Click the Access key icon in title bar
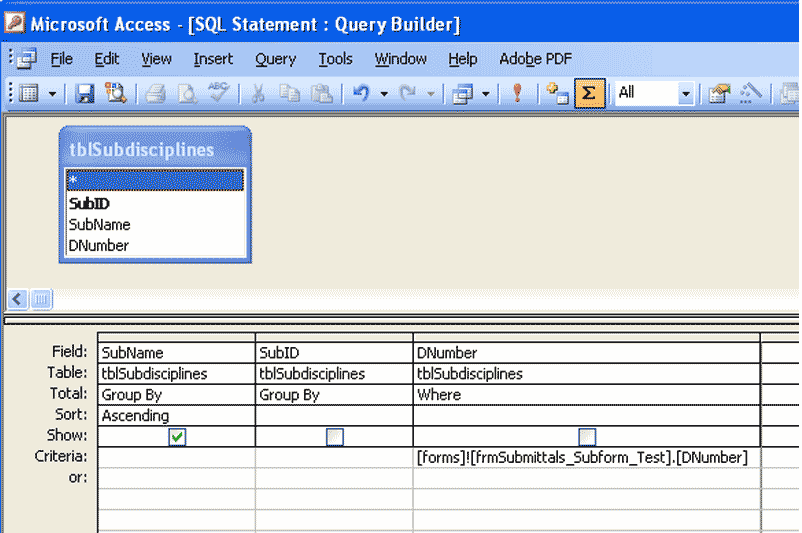This screenshot has height=533, width=802. (14, 23)
